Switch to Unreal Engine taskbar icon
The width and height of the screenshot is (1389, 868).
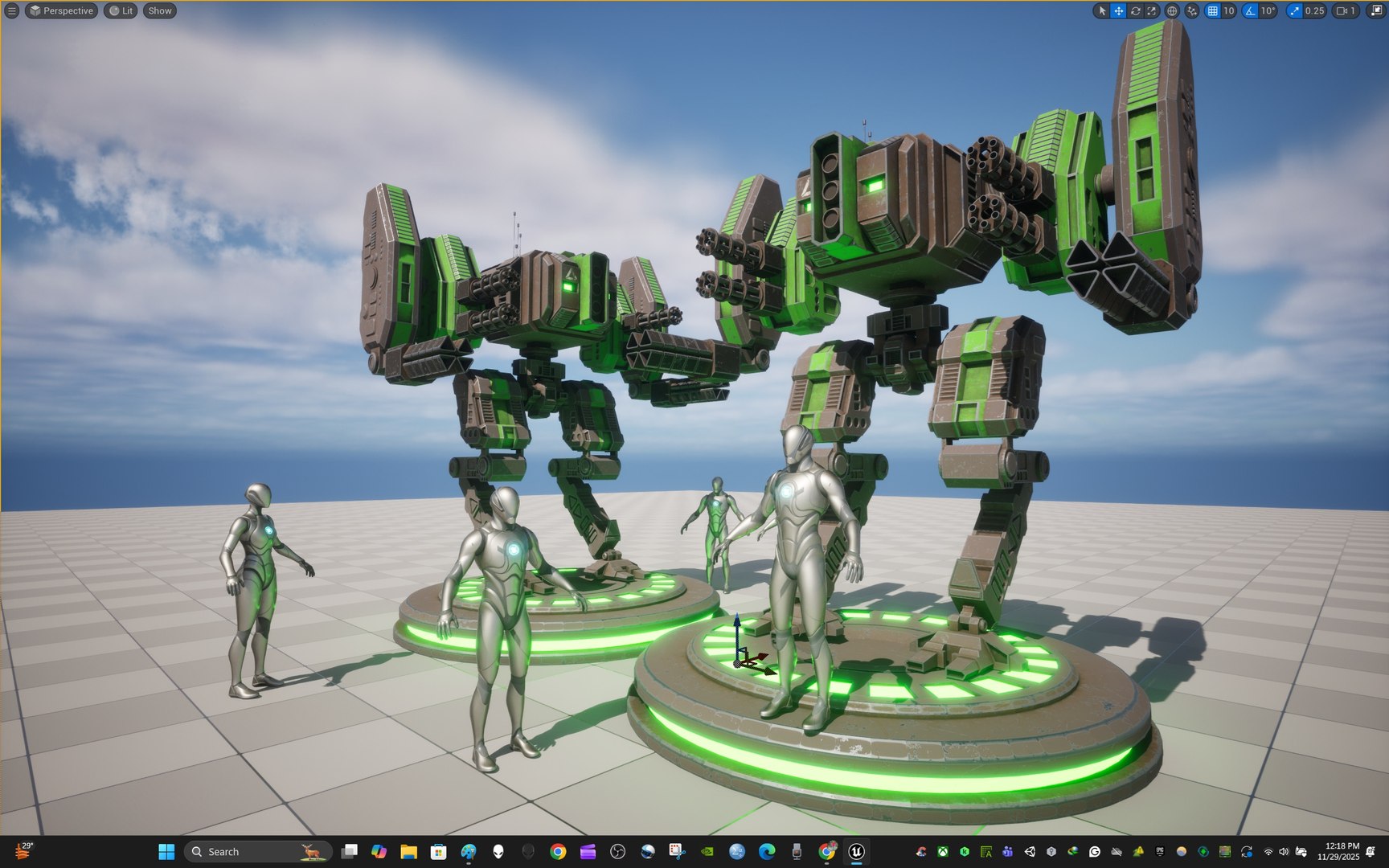pyautogui.click(x=857, y=852)
